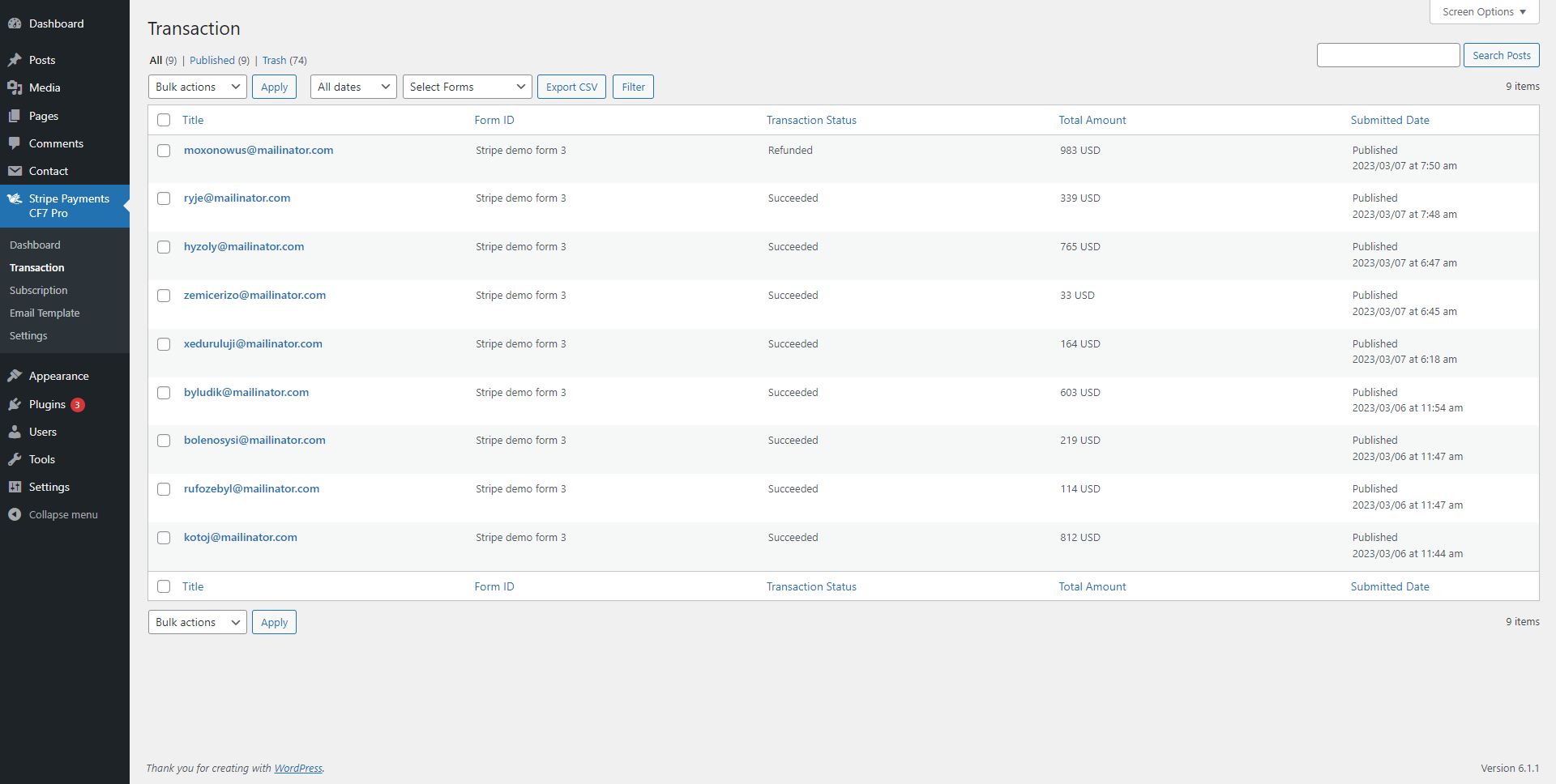Check the select-all checkbox in table header
The height and width of the screenshot is (784, 1556).
tap(164, 120)
